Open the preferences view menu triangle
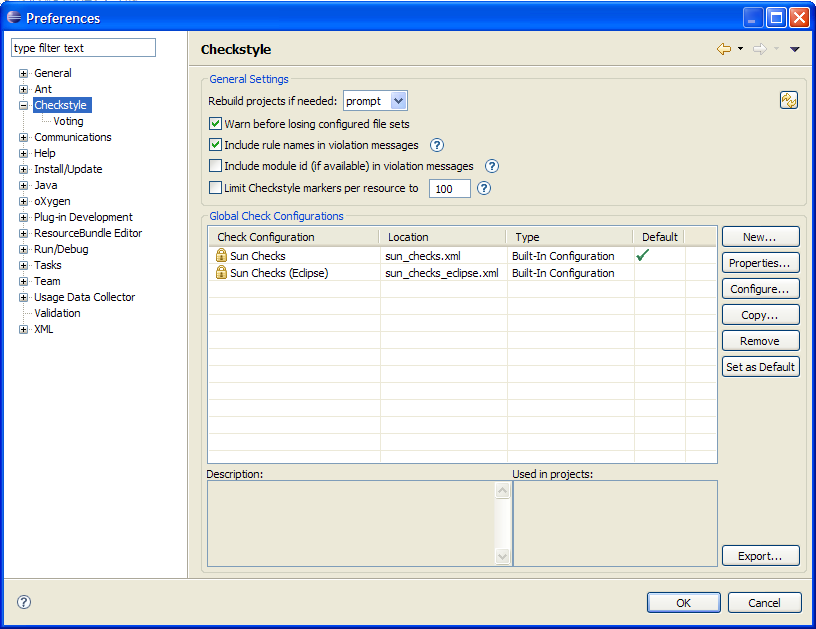This screenshot has height=629, width=816. tap(795, 49)
